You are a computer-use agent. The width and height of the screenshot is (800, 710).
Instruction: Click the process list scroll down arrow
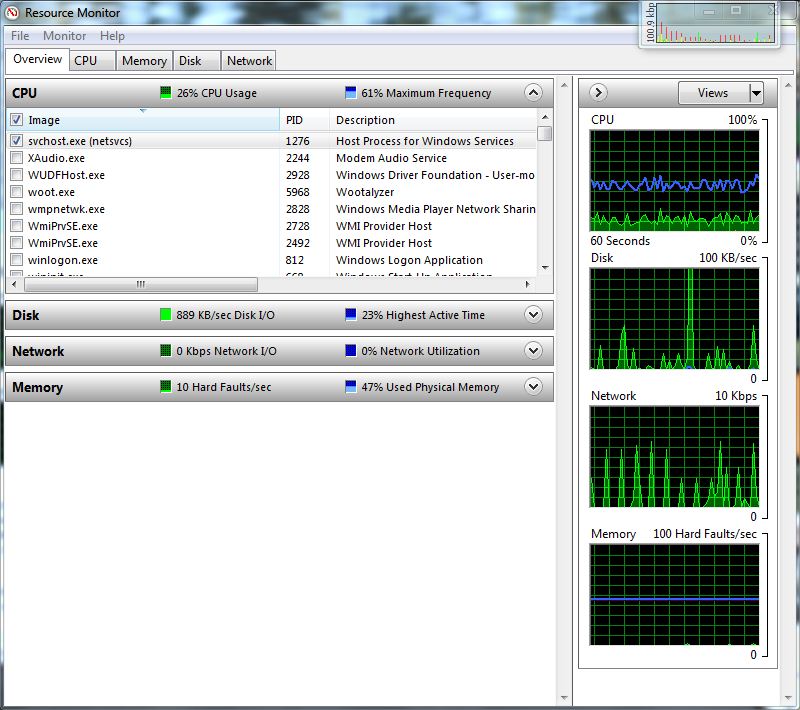(545, 267)
